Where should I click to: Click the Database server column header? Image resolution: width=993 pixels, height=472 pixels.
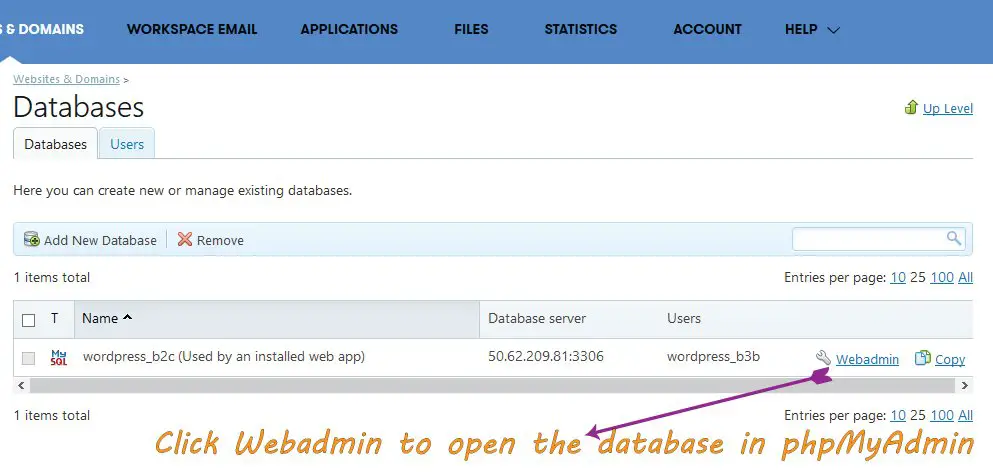coord(537,318)
